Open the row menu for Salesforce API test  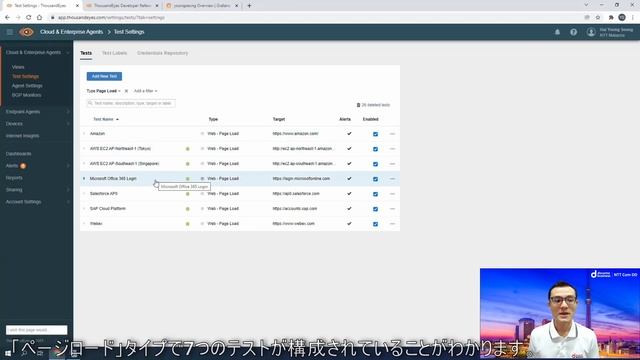click(x=392, y=194)
